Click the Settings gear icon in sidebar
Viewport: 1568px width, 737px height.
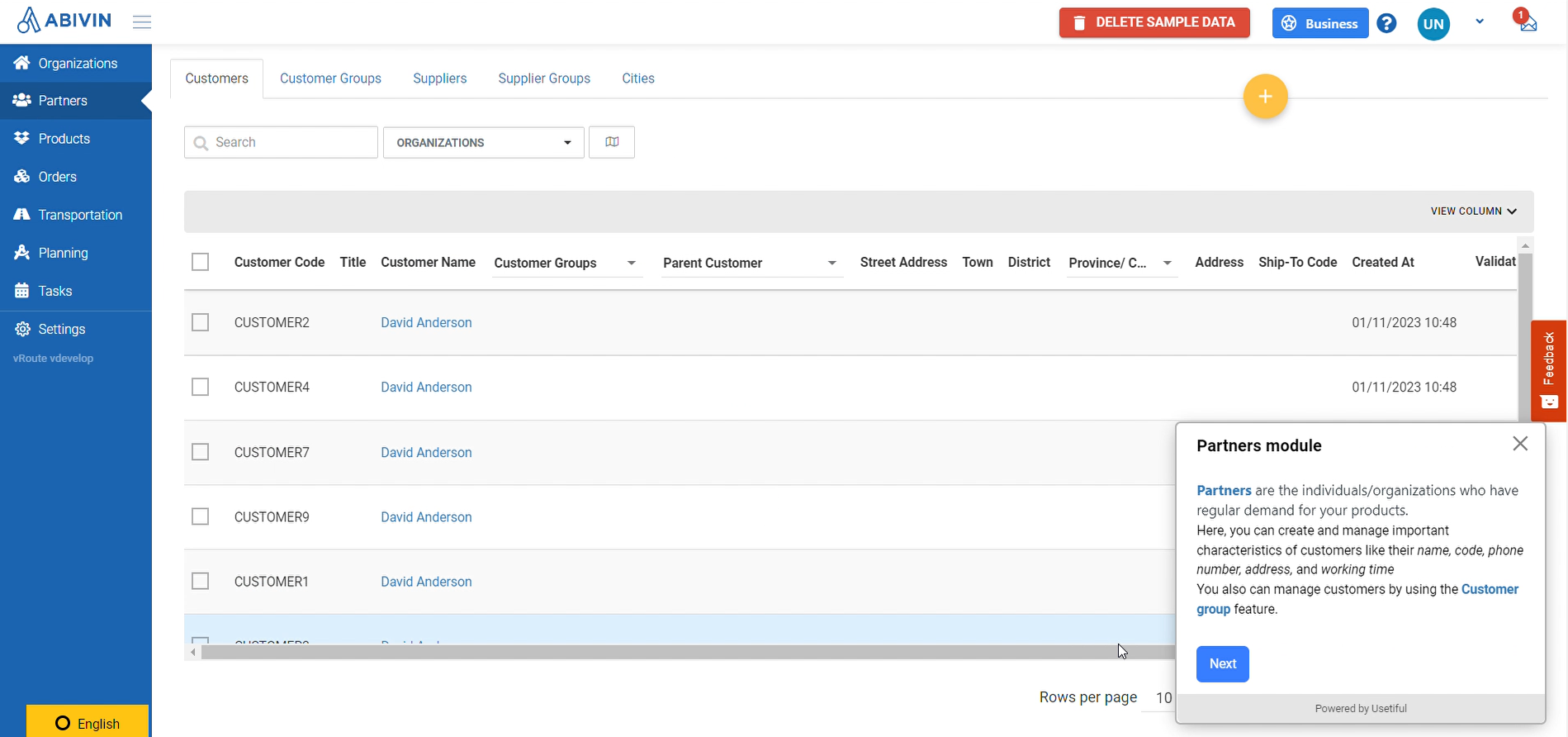tap(22, 329)
